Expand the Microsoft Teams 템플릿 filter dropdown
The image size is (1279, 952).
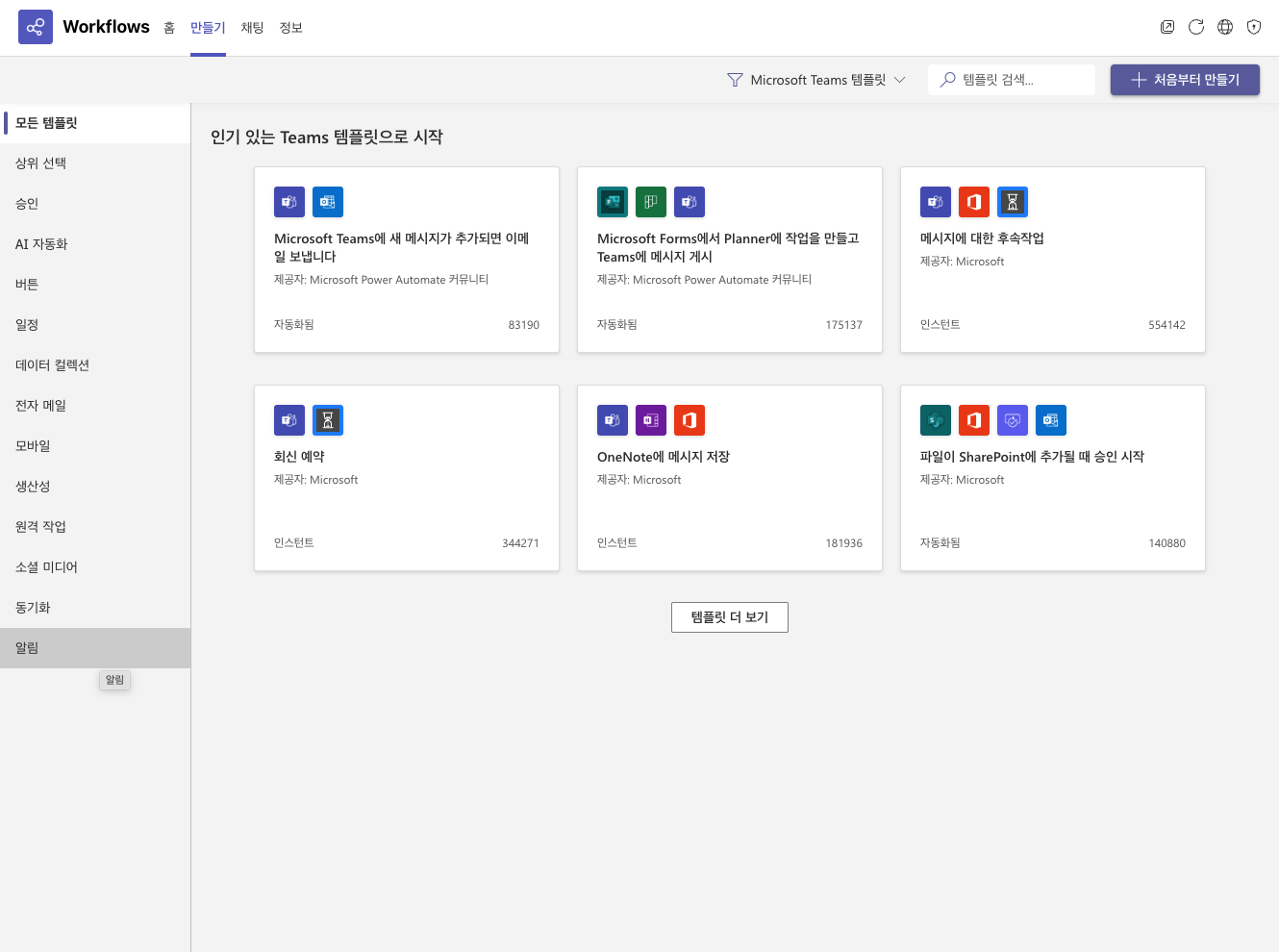pos(816,80)
